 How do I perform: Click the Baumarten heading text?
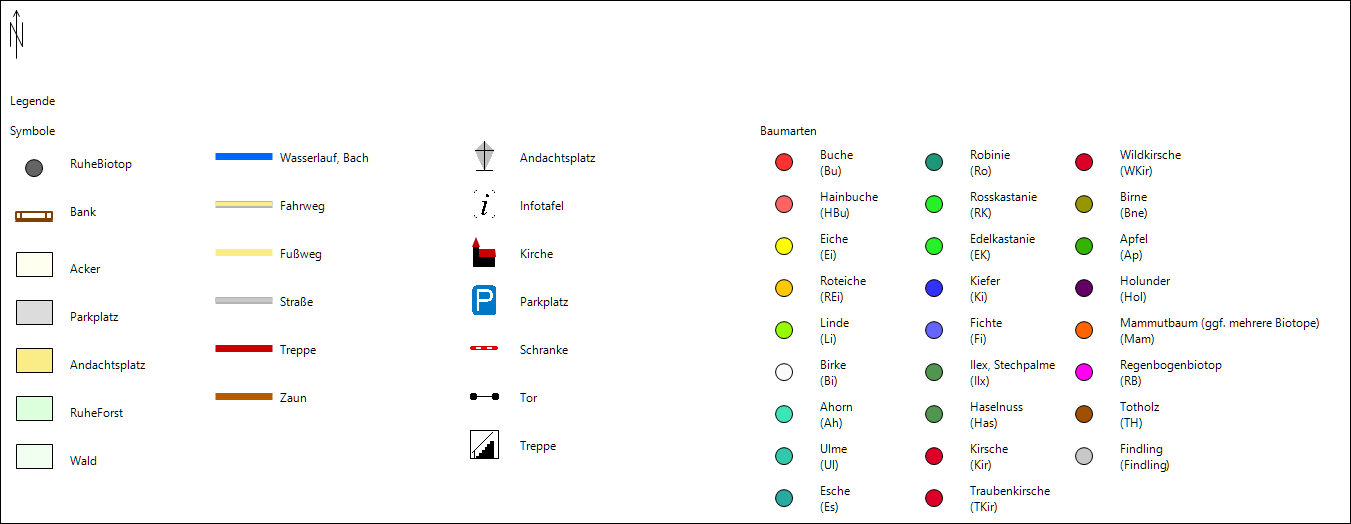coord(788,131)
